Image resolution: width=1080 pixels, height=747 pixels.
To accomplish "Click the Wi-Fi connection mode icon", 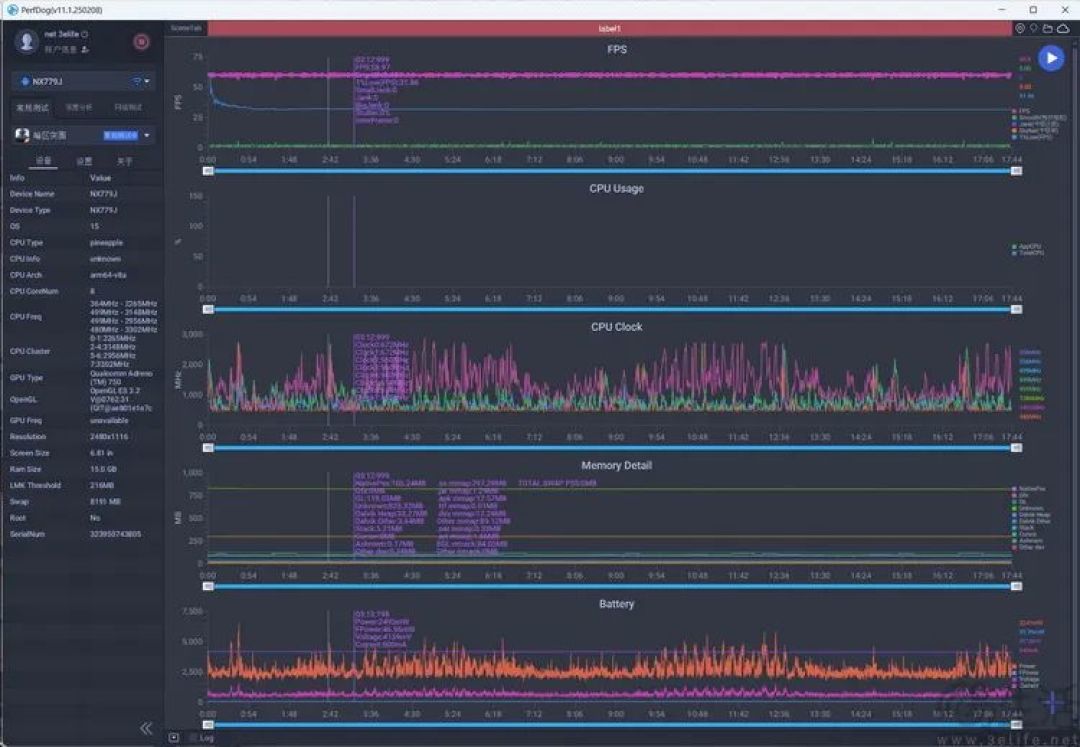I will (136, 81).
